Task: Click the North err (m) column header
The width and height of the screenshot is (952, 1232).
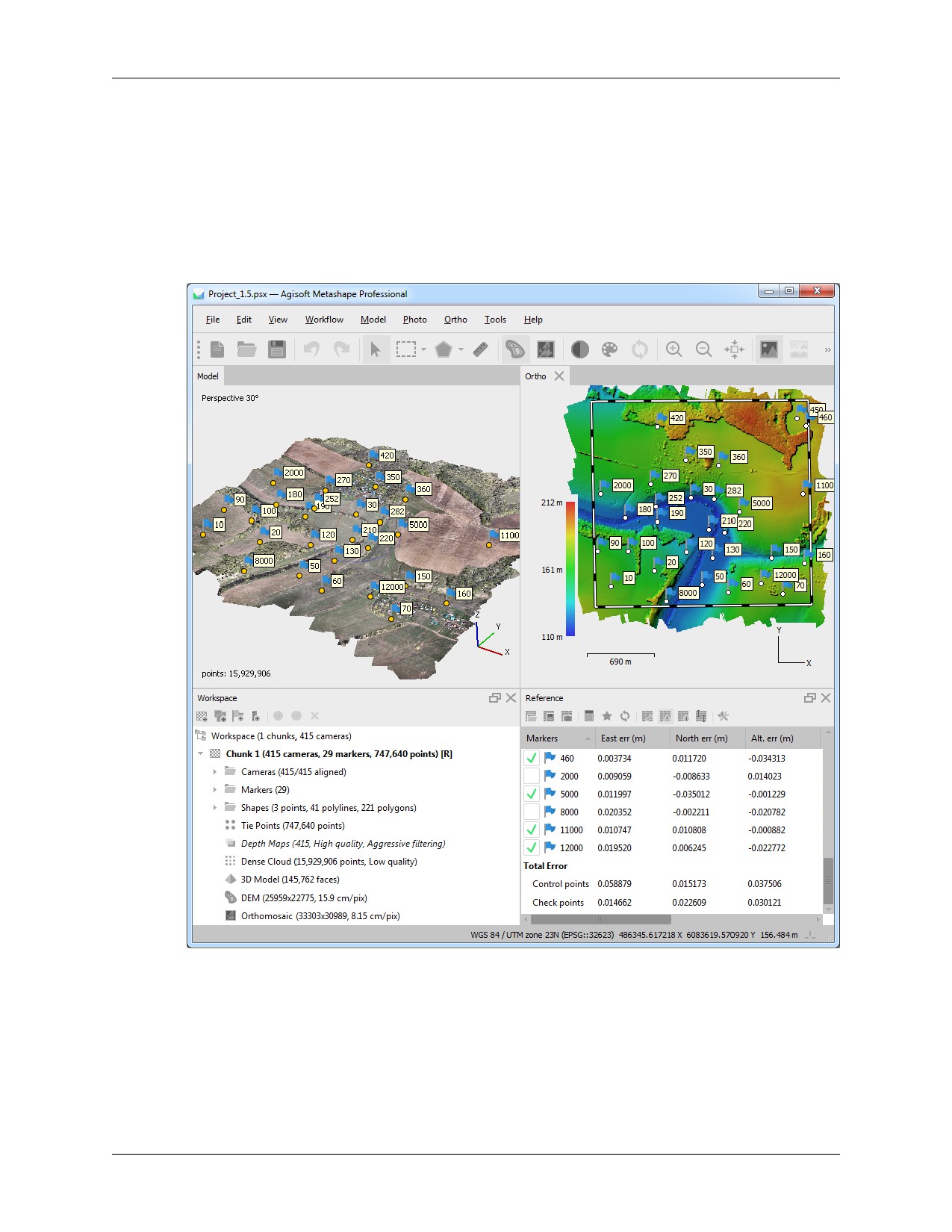Action: click(707, 738)
